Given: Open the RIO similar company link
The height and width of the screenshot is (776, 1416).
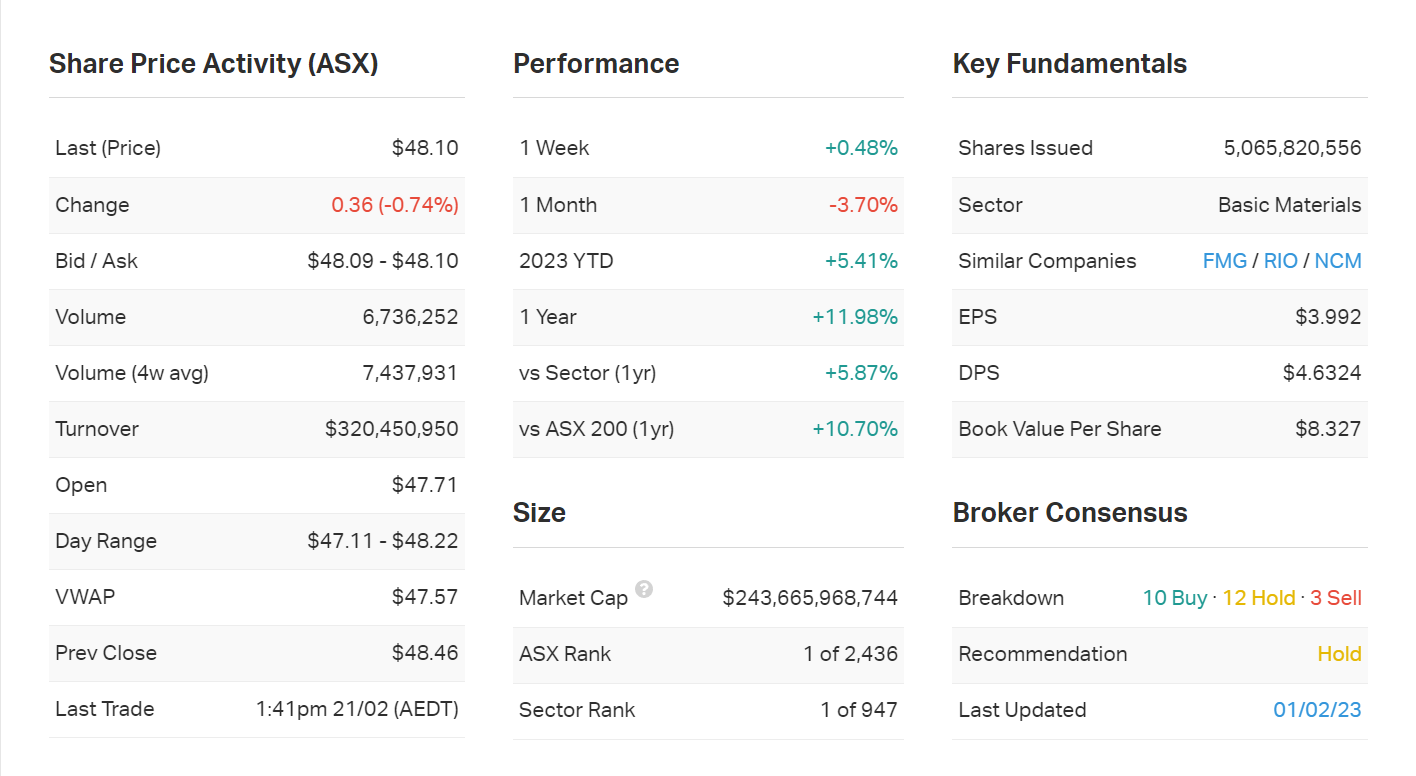Looking at the screenshot, I should point(1280,261).
